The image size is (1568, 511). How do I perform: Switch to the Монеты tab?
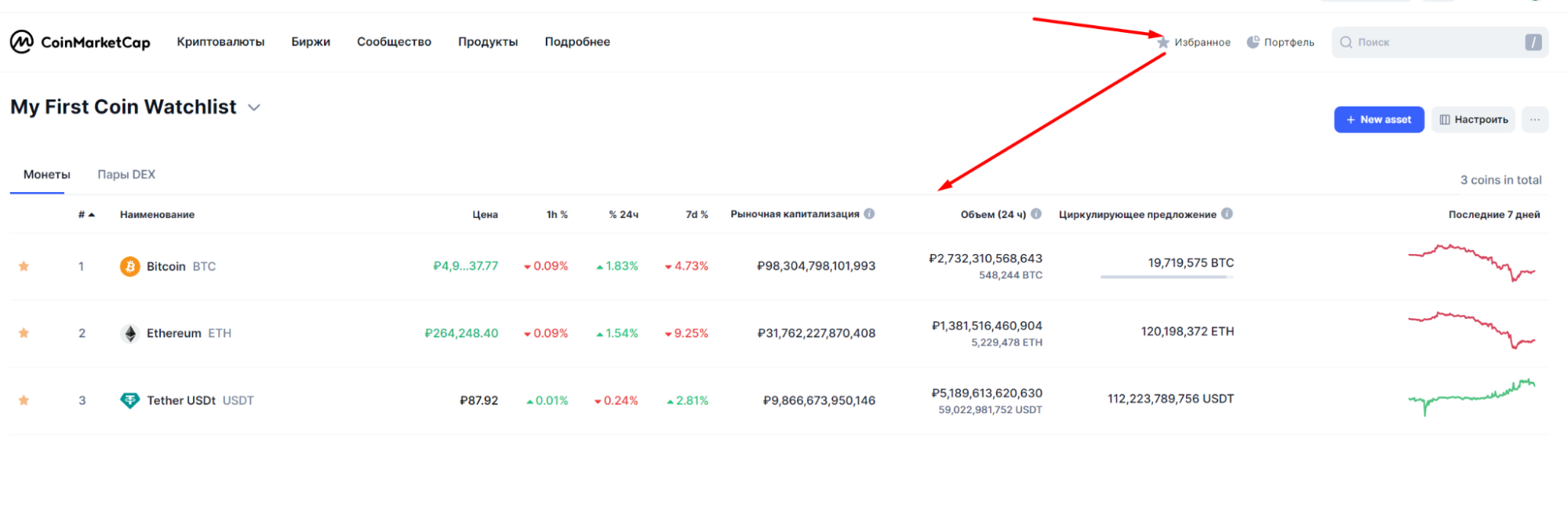point(47,175)
